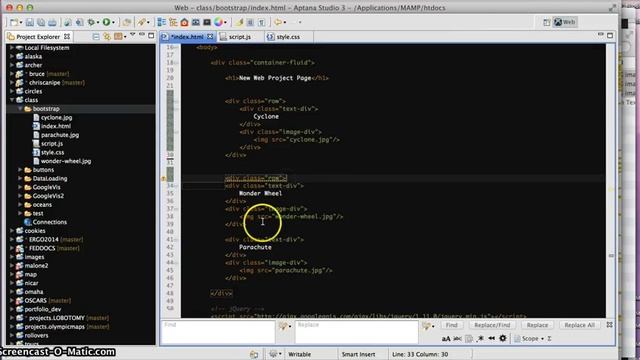Collapse the bootstrap folder
640x360 pixels.
(20, 109)
